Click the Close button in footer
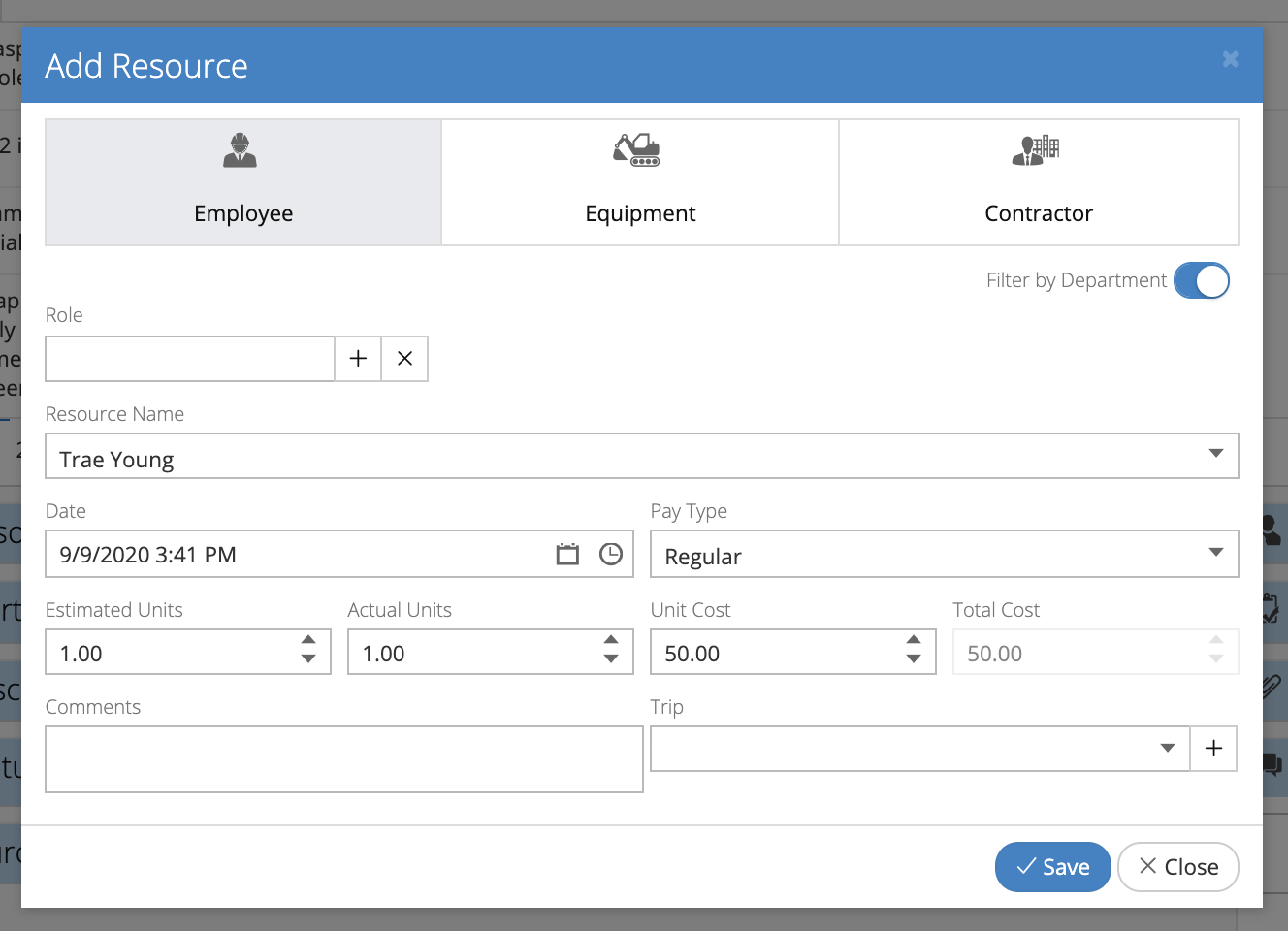 pyautogui.click(x=1178, y=867)
